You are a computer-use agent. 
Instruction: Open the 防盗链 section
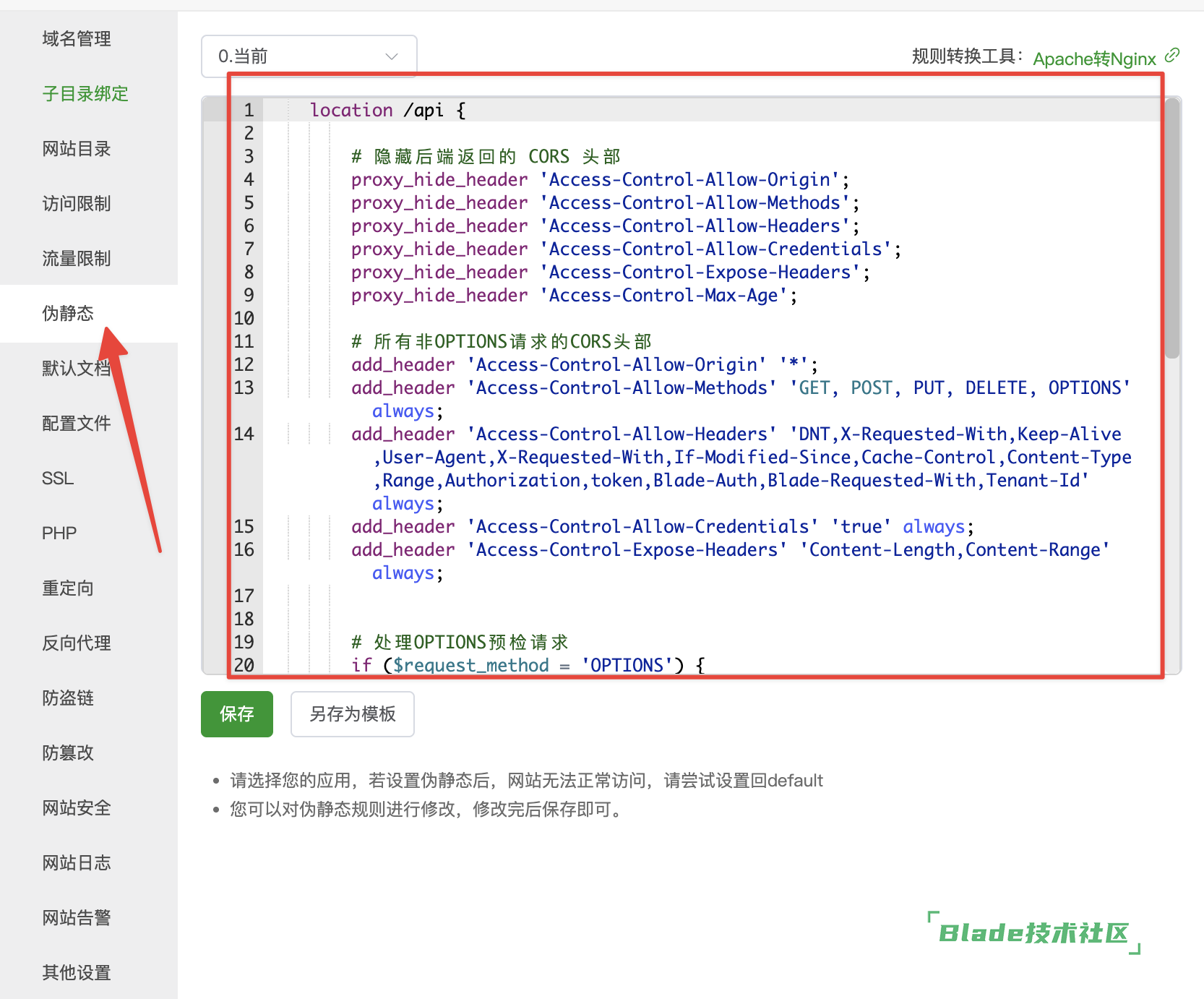point(68,698)
